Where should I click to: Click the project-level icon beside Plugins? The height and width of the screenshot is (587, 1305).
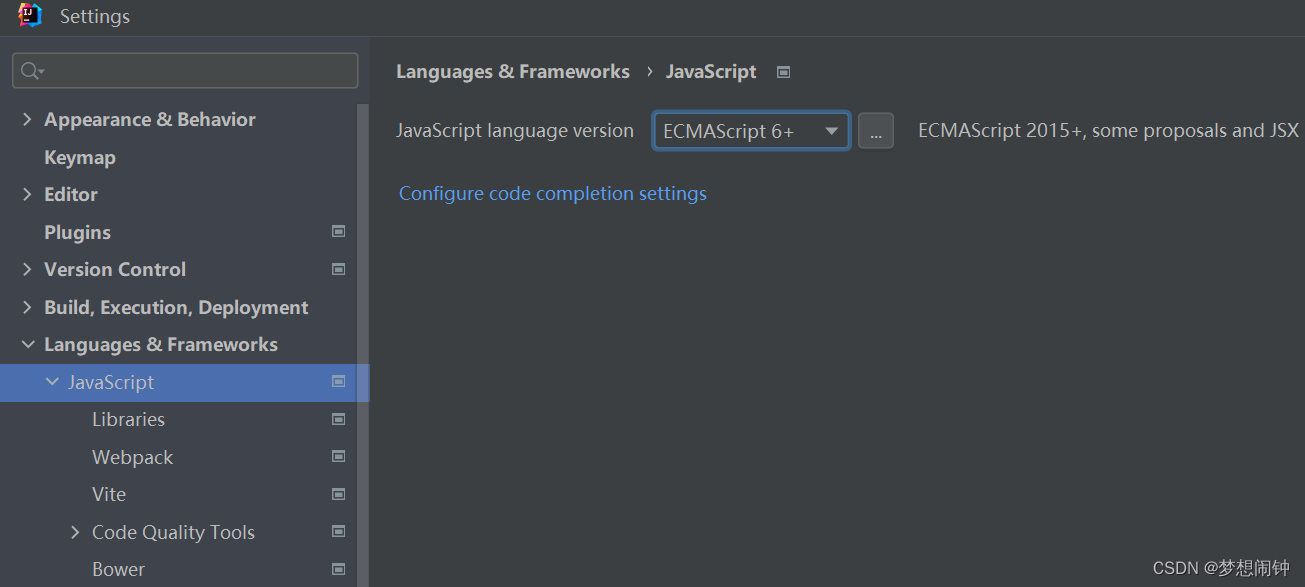[339, 232]
